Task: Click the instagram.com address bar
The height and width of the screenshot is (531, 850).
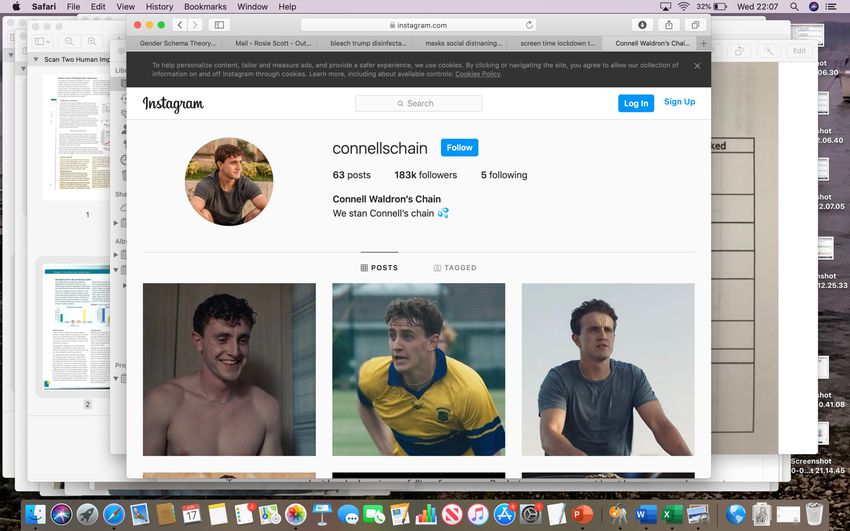Action: 418,25
